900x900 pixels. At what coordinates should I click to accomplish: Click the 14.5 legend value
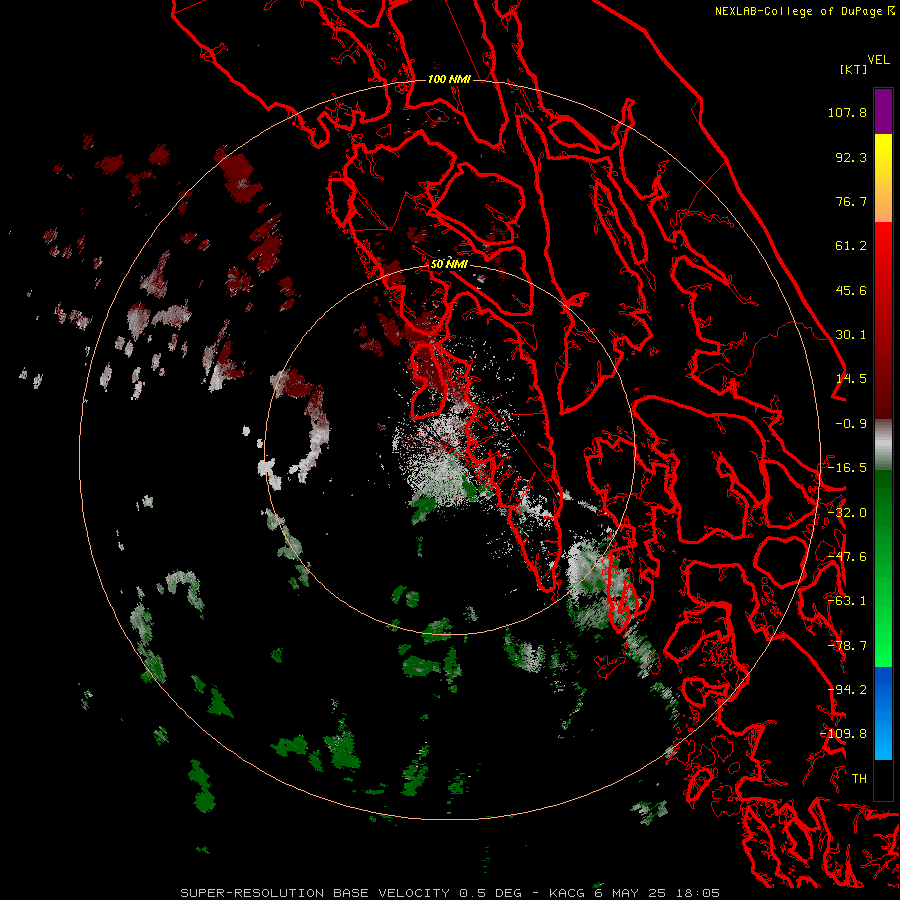pos(851,379)
